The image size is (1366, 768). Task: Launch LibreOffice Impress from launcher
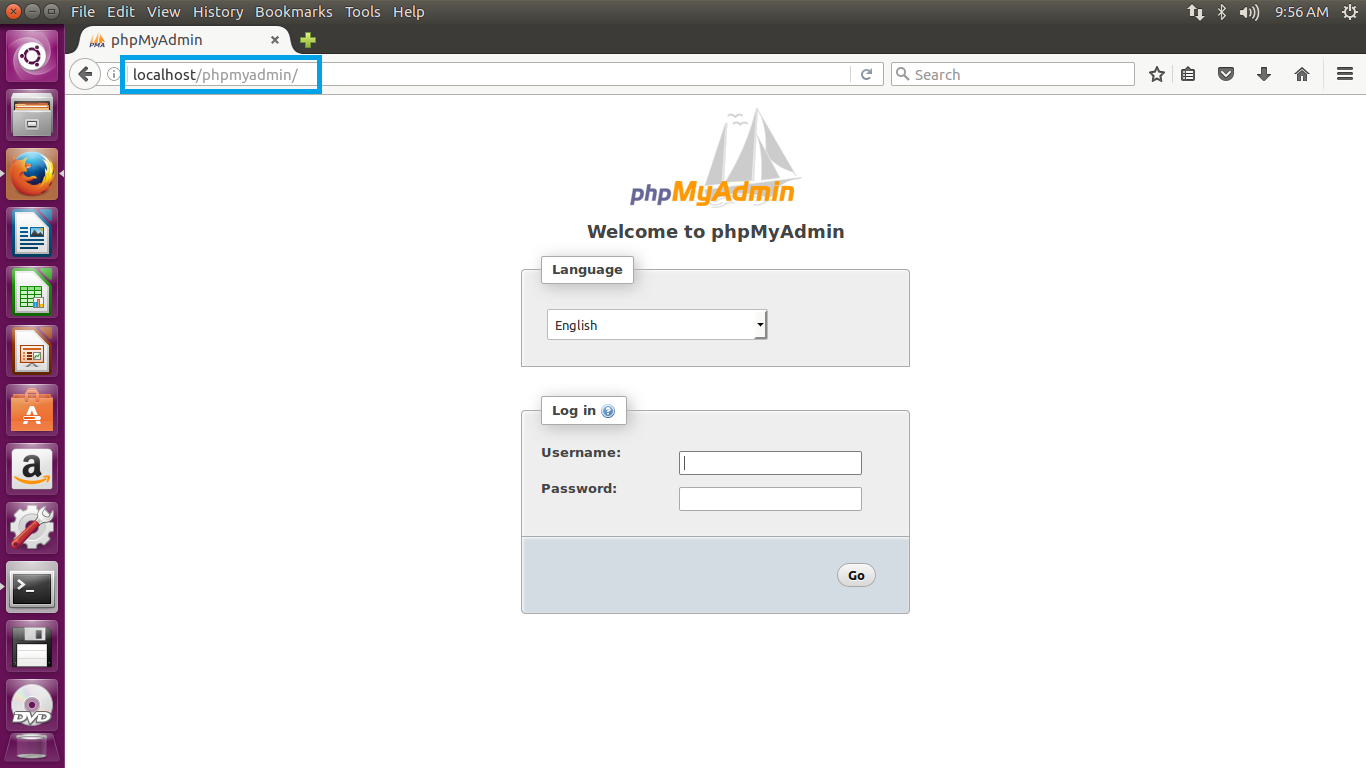[x=33, y=351]
